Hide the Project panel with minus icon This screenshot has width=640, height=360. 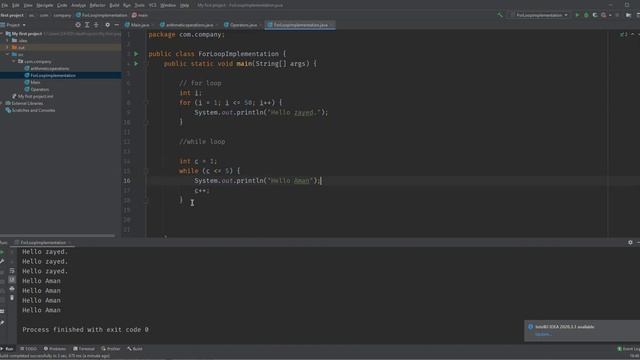pyautogui.click(x=117, y=25)
